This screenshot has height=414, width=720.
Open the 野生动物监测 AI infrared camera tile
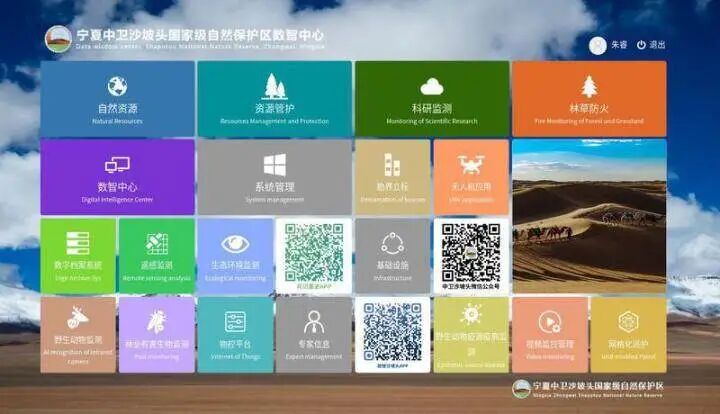coord(78,335)
